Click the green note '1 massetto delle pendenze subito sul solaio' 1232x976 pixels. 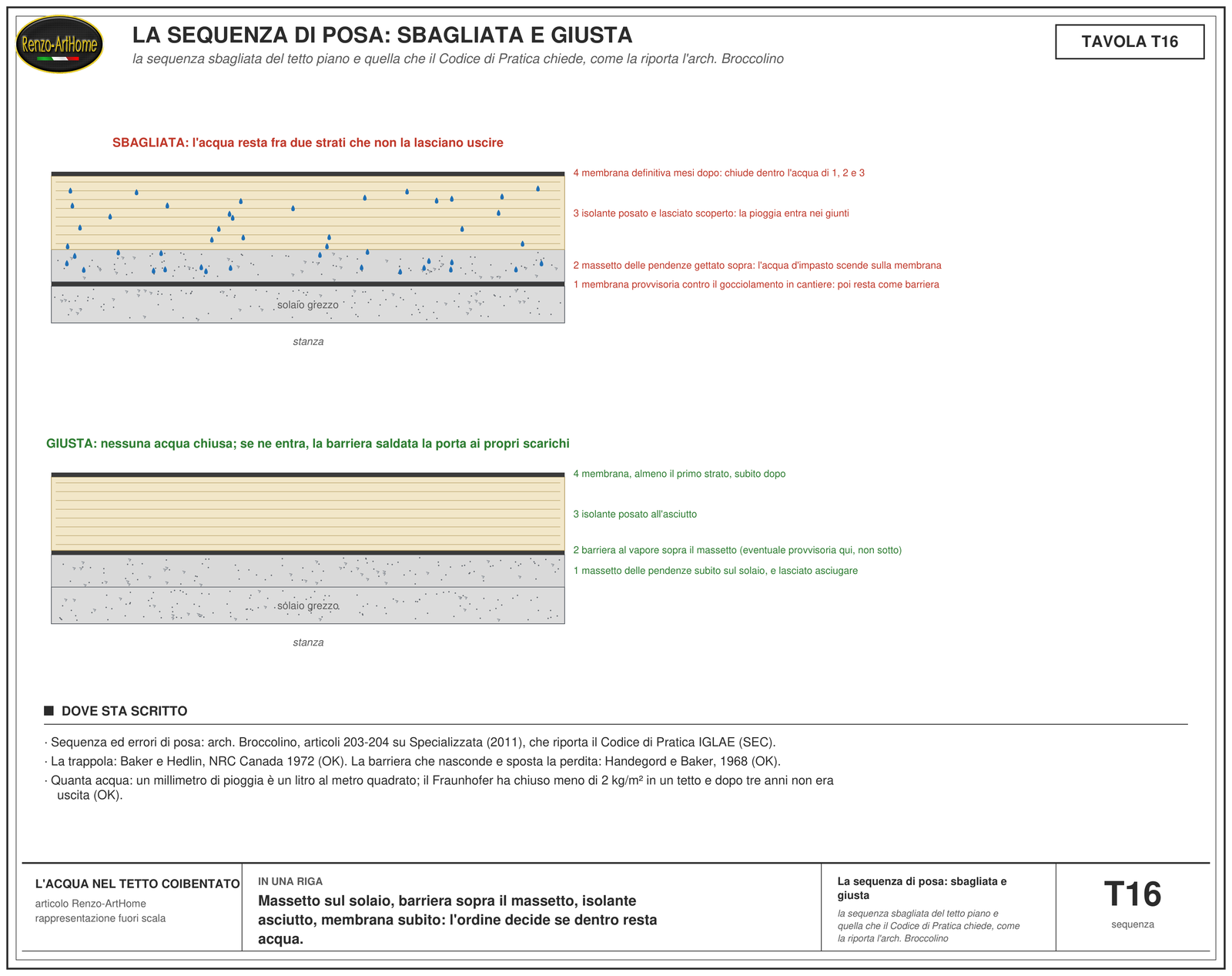pos(715,571)
